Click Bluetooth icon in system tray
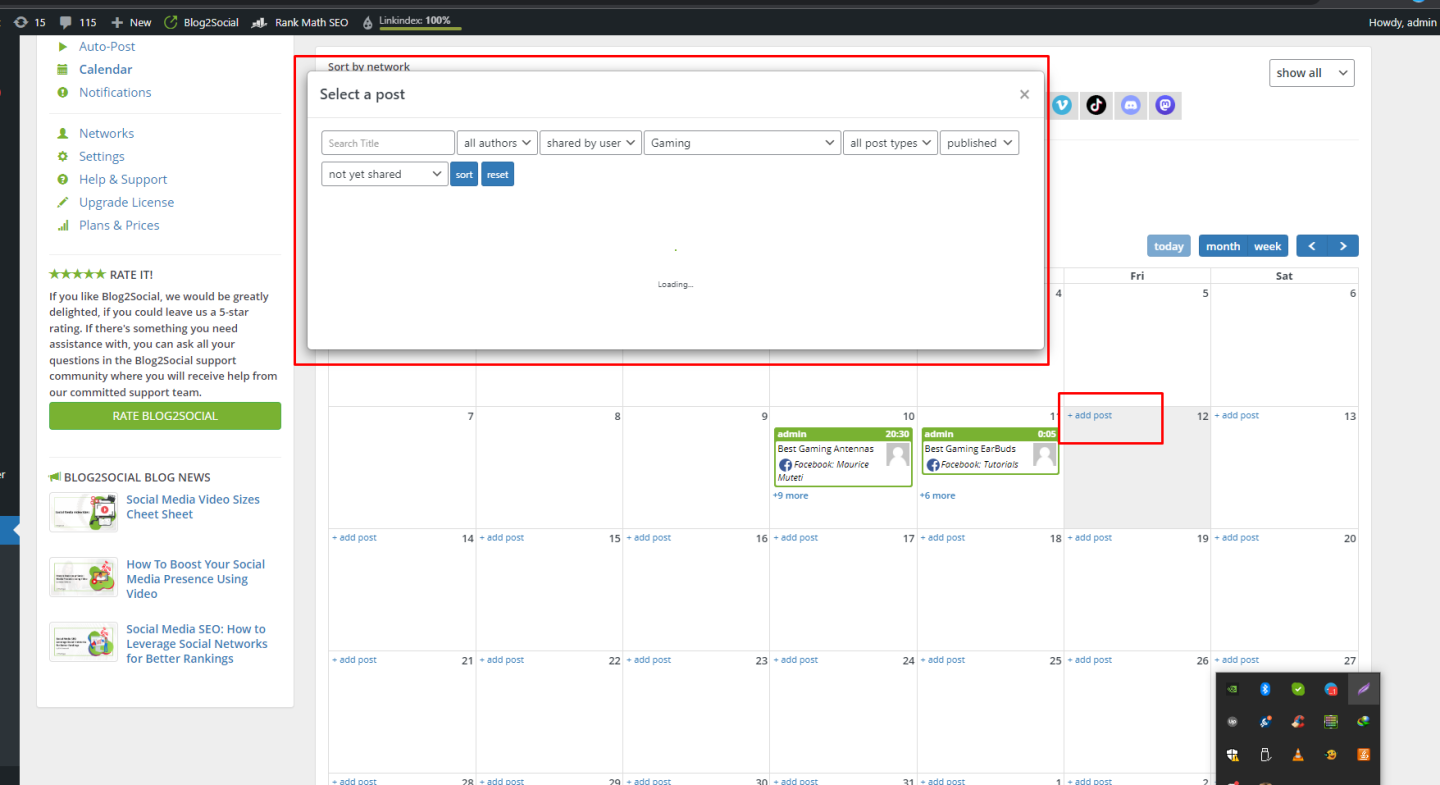Image resolution: width=1440 pixels, height=785 pixels. [1264, 689]
